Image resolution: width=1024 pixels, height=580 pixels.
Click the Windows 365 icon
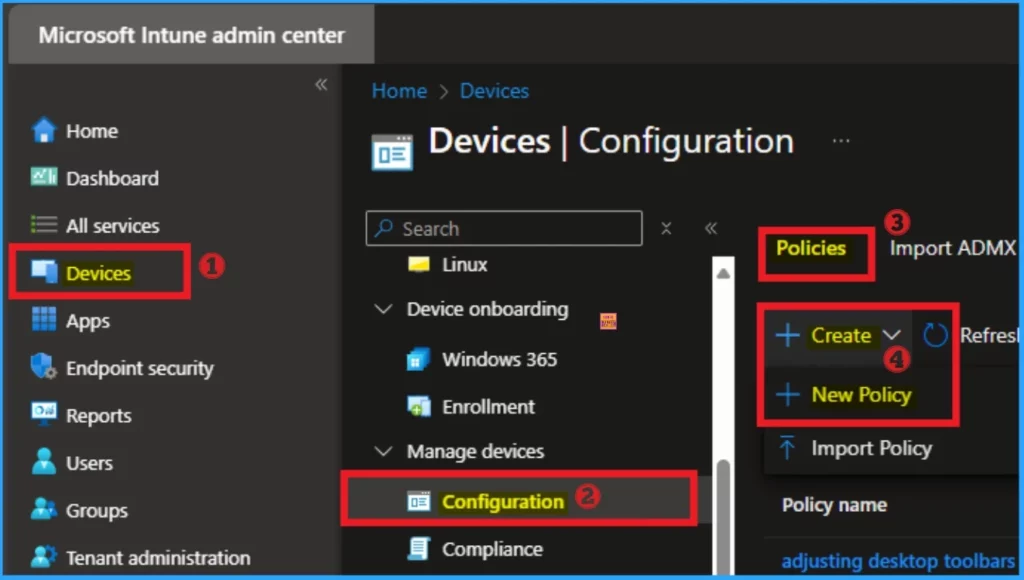(x=419, y=359)
